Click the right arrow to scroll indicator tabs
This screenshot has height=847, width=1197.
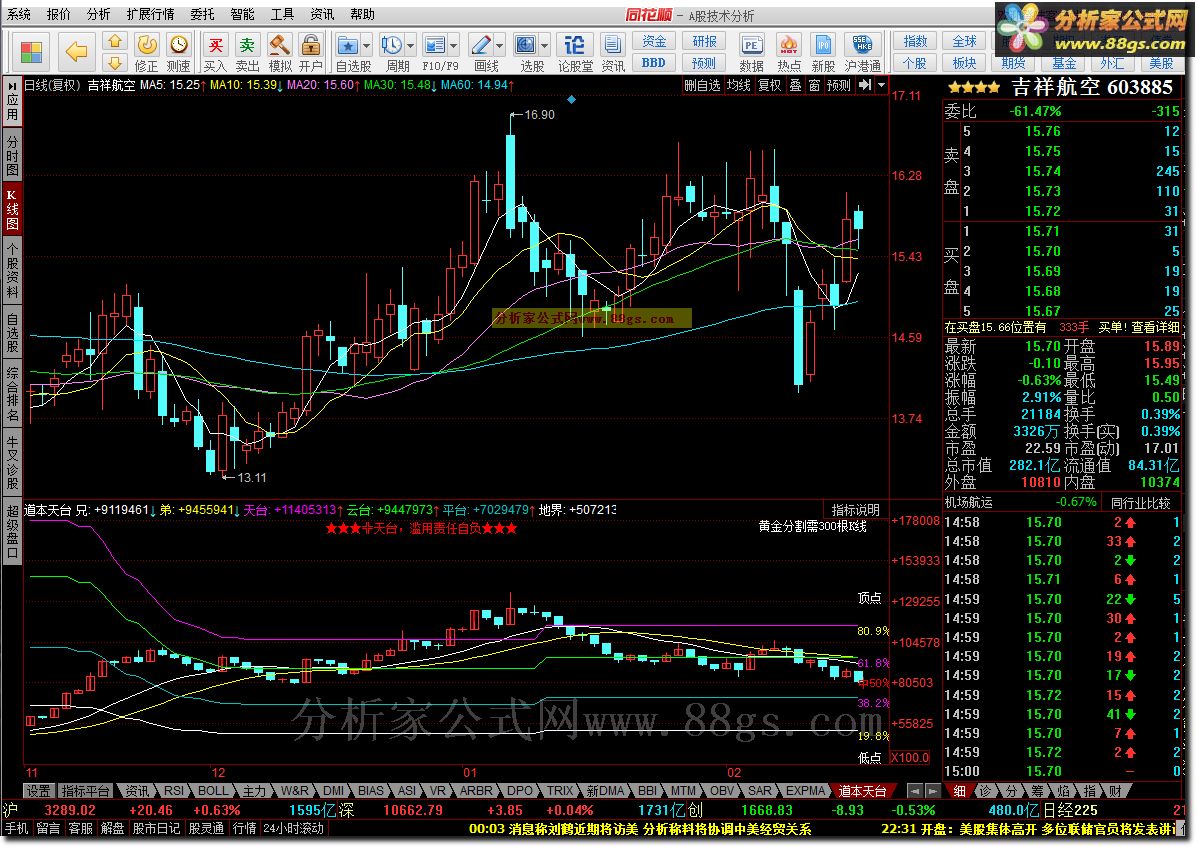[934, 791]
